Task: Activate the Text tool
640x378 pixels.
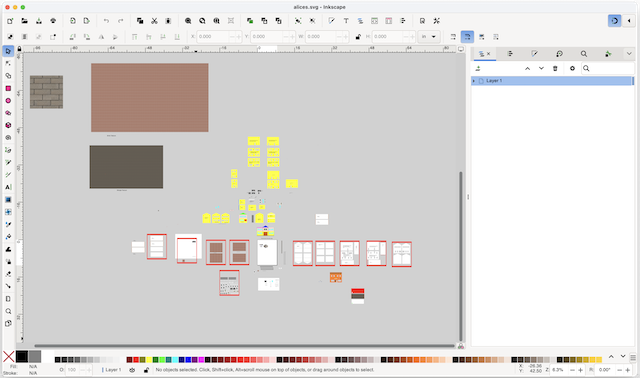Action: (x=8, y=187)
